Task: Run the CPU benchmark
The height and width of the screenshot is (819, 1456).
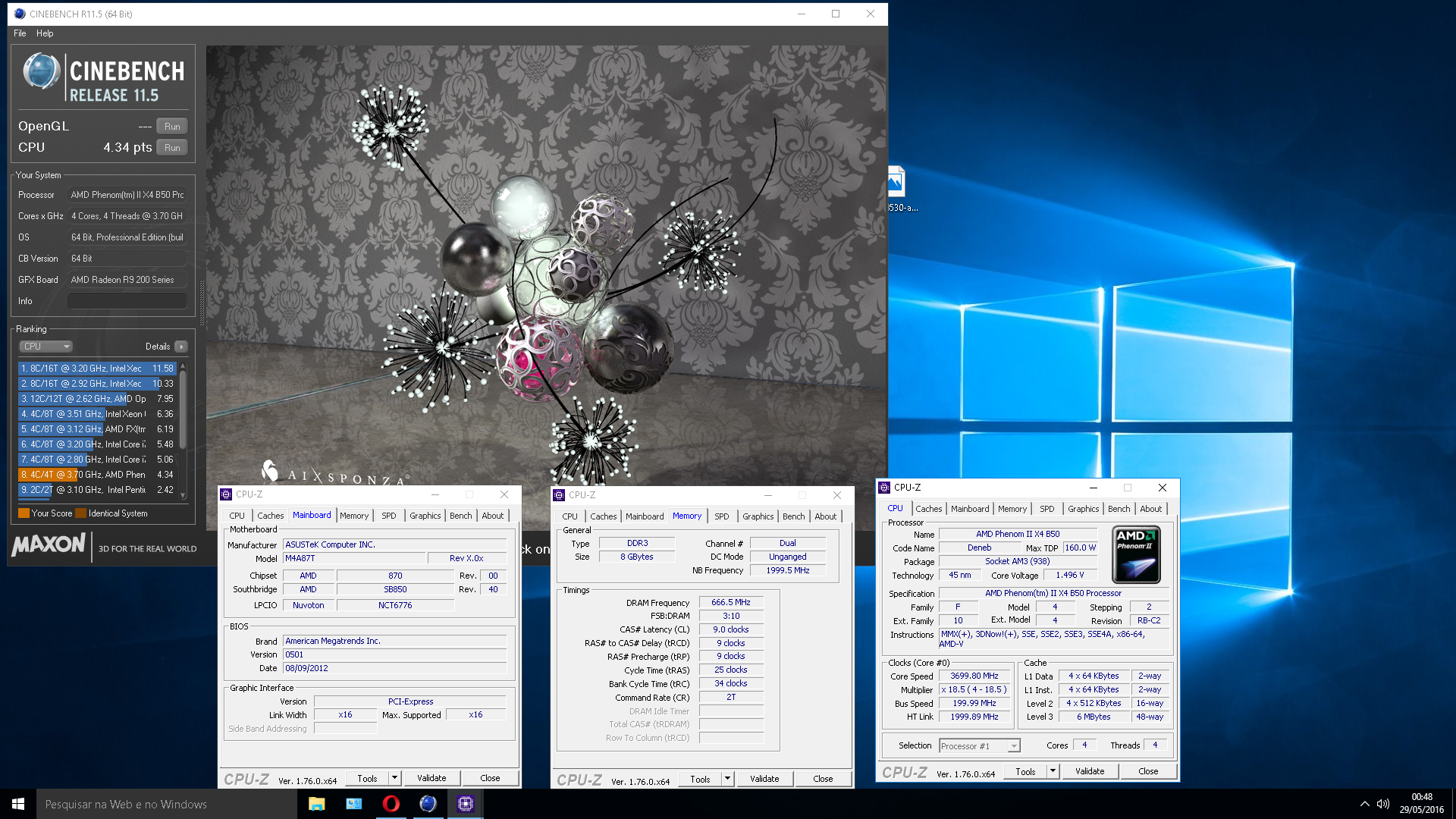Action: pos(172,148)
